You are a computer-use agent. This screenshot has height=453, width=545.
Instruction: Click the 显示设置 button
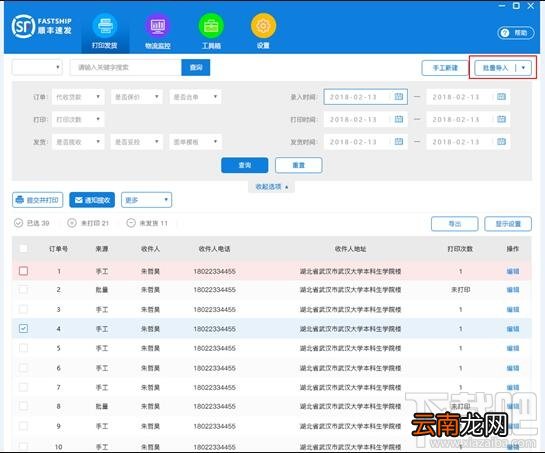click(x=508, y=224)
